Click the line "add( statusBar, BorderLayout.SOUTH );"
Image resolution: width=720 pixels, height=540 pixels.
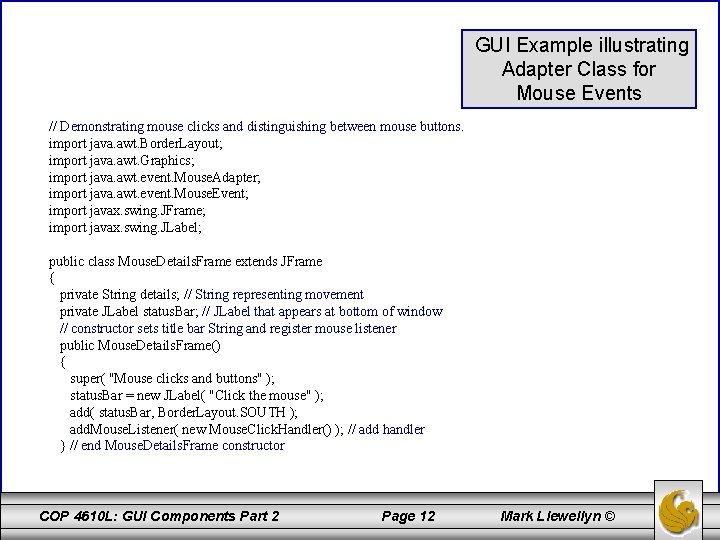(184, 412)
